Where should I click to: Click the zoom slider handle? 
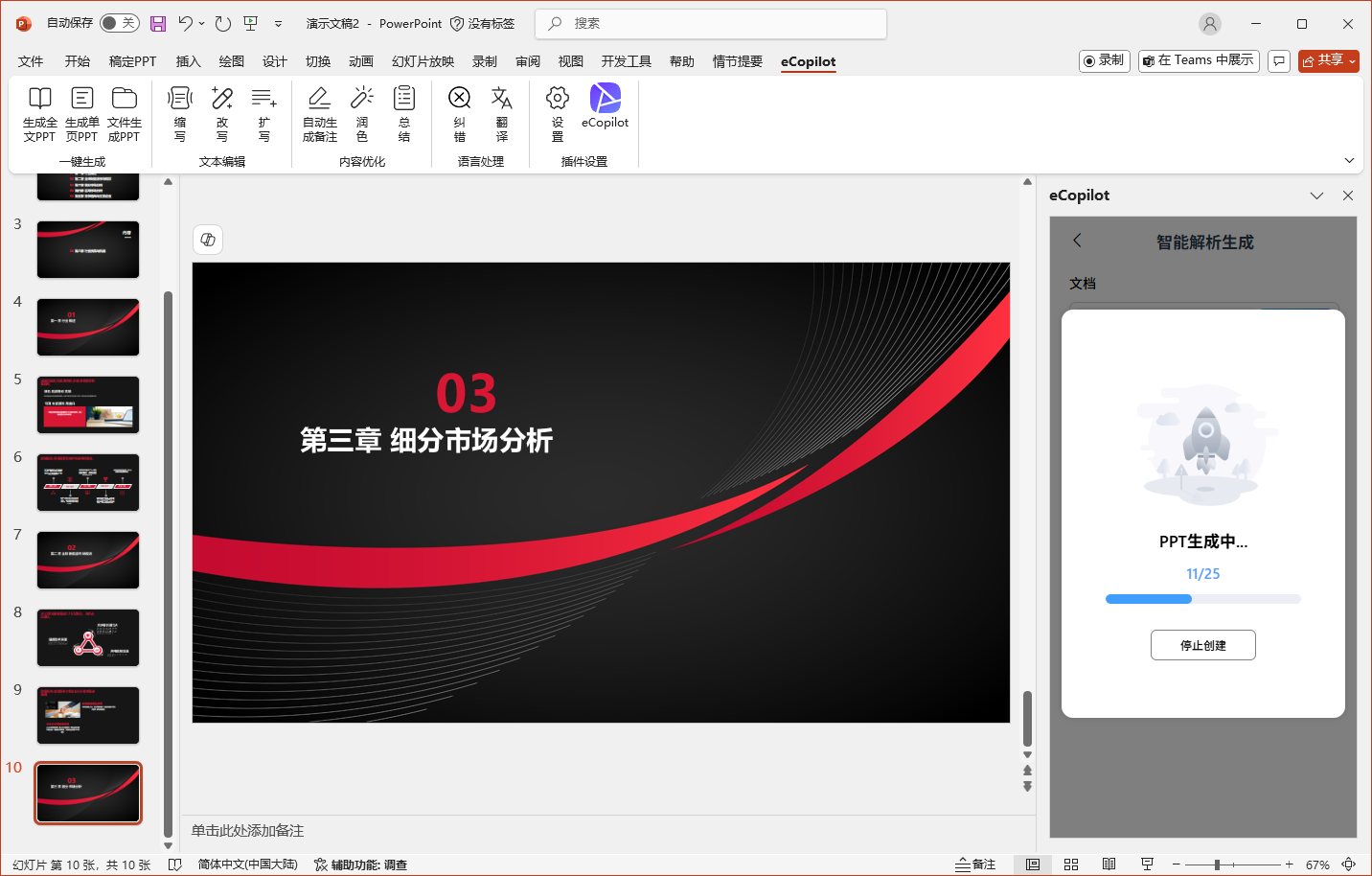1217,864
